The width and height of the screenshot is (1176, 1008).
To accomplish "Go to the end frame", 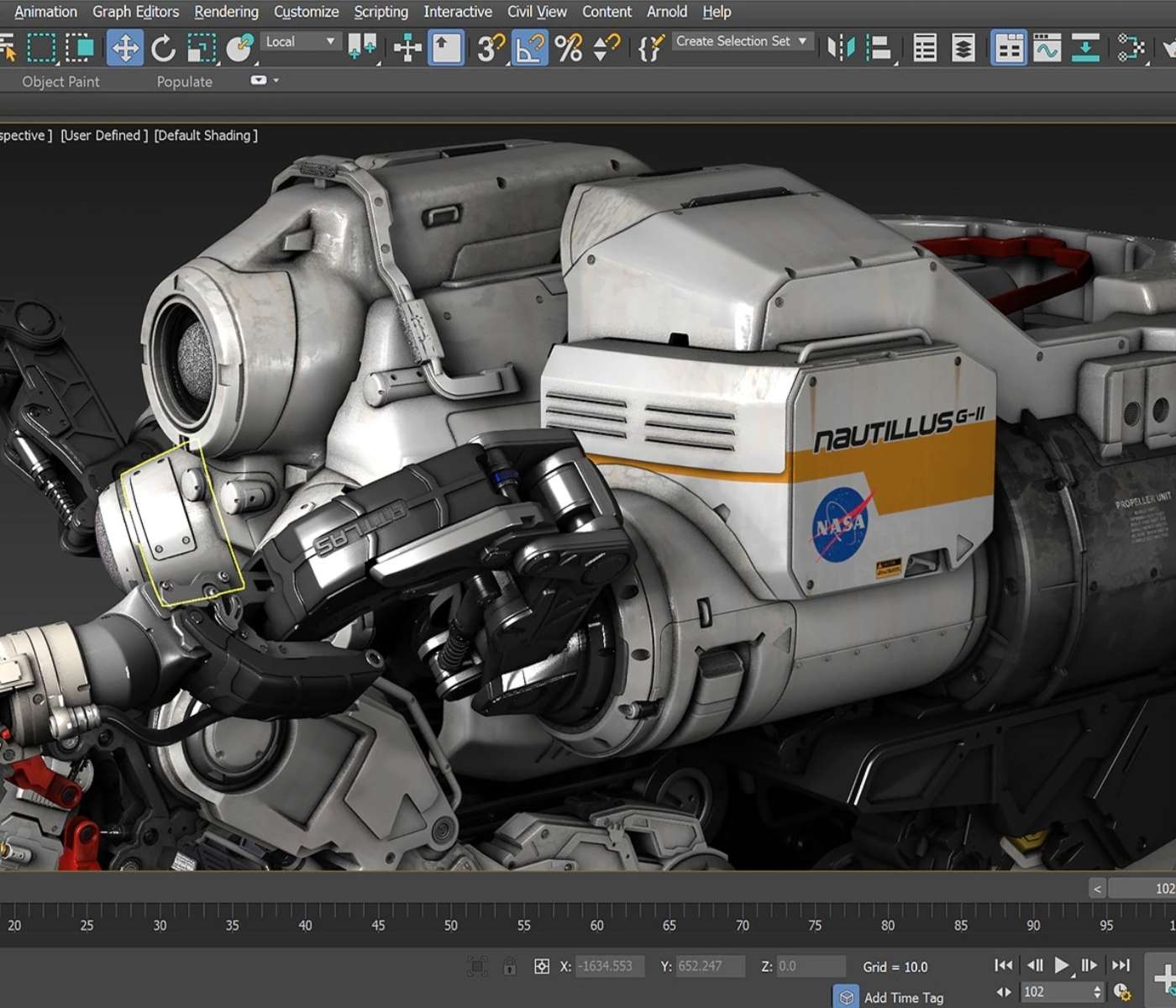I will (x=1121, y=966).
